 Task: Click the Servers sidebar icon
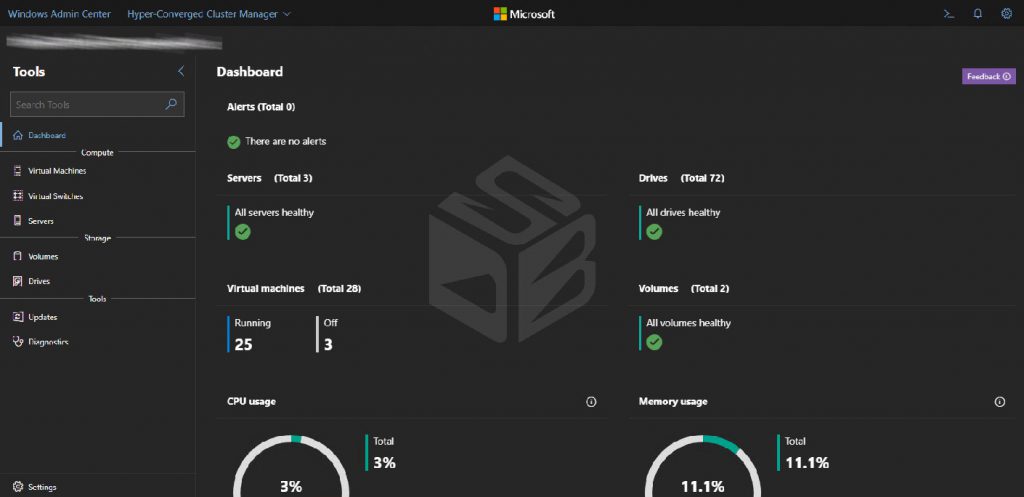[x=18, y=221]
